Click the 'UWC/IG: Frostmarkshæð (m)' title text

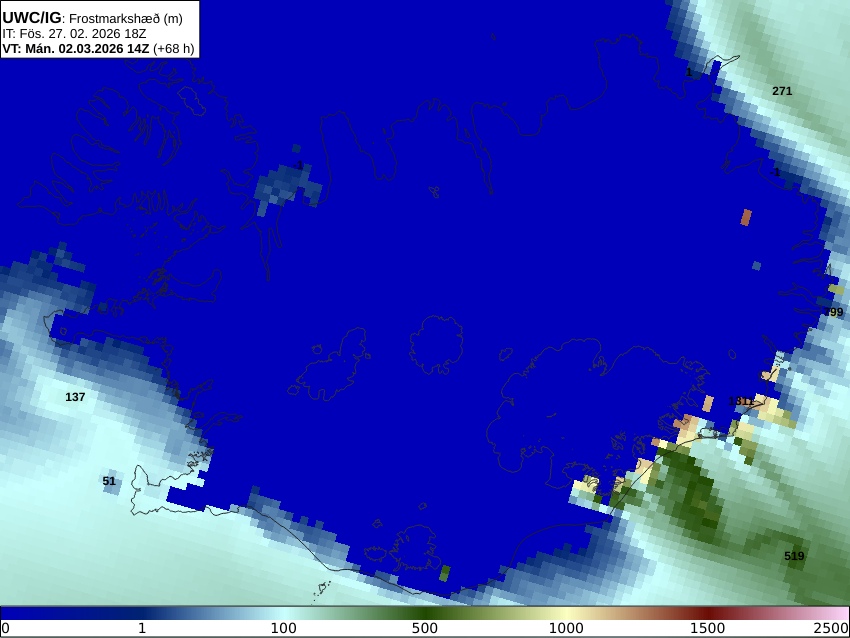pyautogui.click(x=93, y=18)
